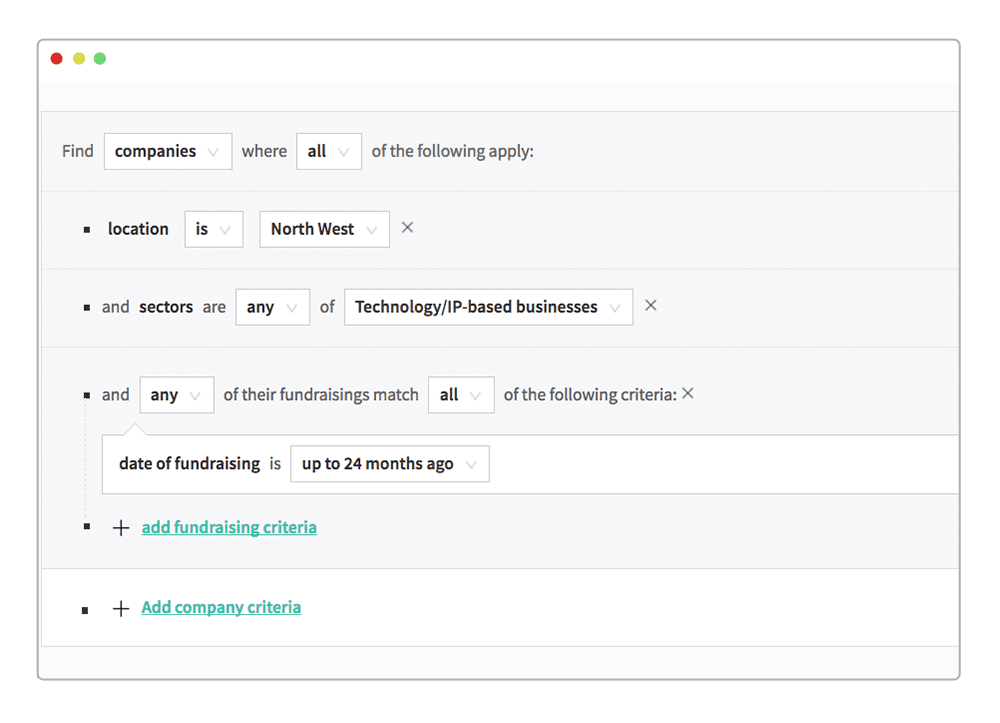
Task: Open the up to 24 months ago dropdown
Action: [x=390, y=464]
